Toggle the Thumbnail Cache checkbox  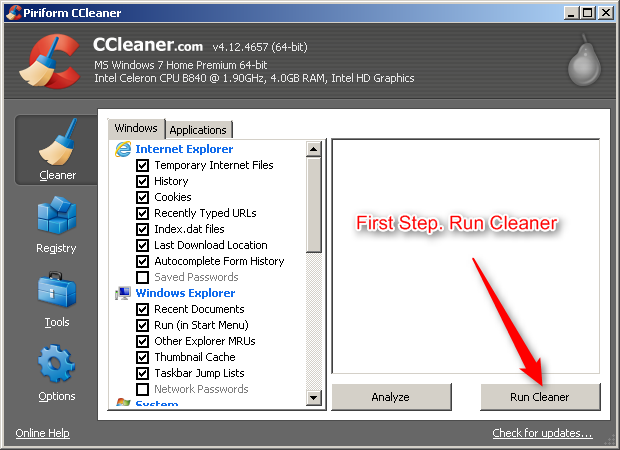(142, 357)
